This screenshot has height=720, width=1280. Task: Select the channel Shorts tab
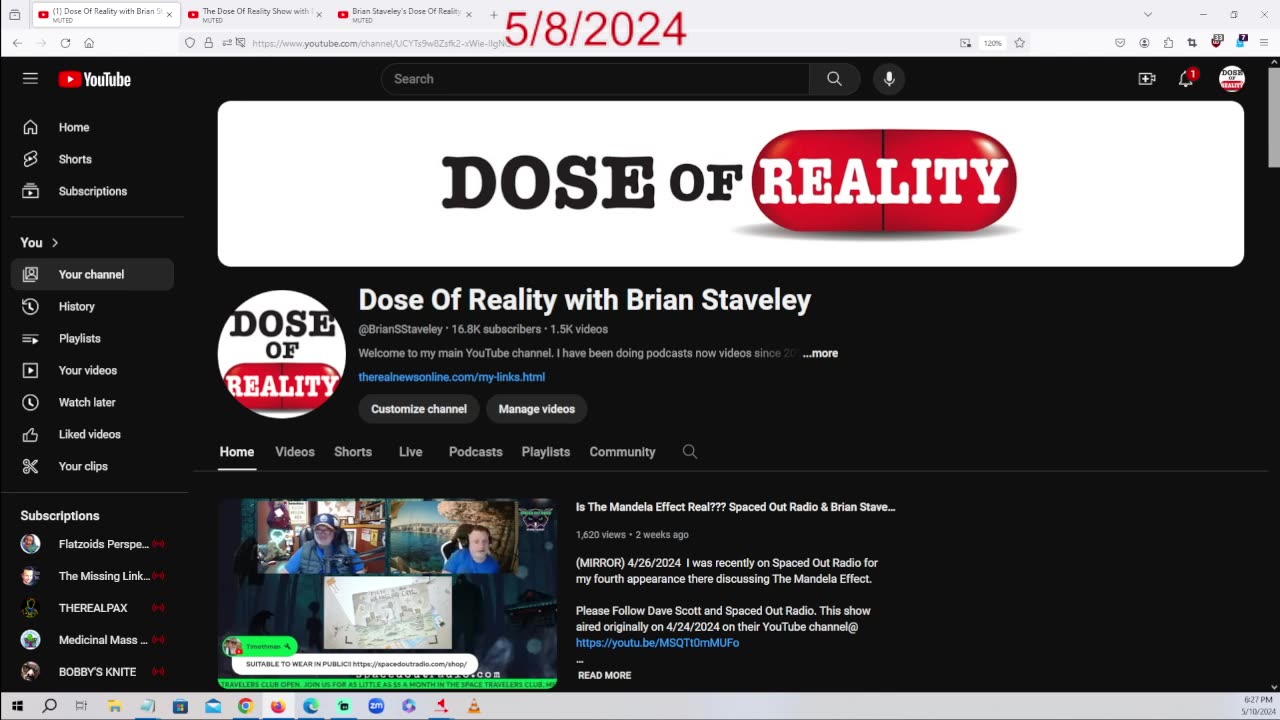[353, 452]
